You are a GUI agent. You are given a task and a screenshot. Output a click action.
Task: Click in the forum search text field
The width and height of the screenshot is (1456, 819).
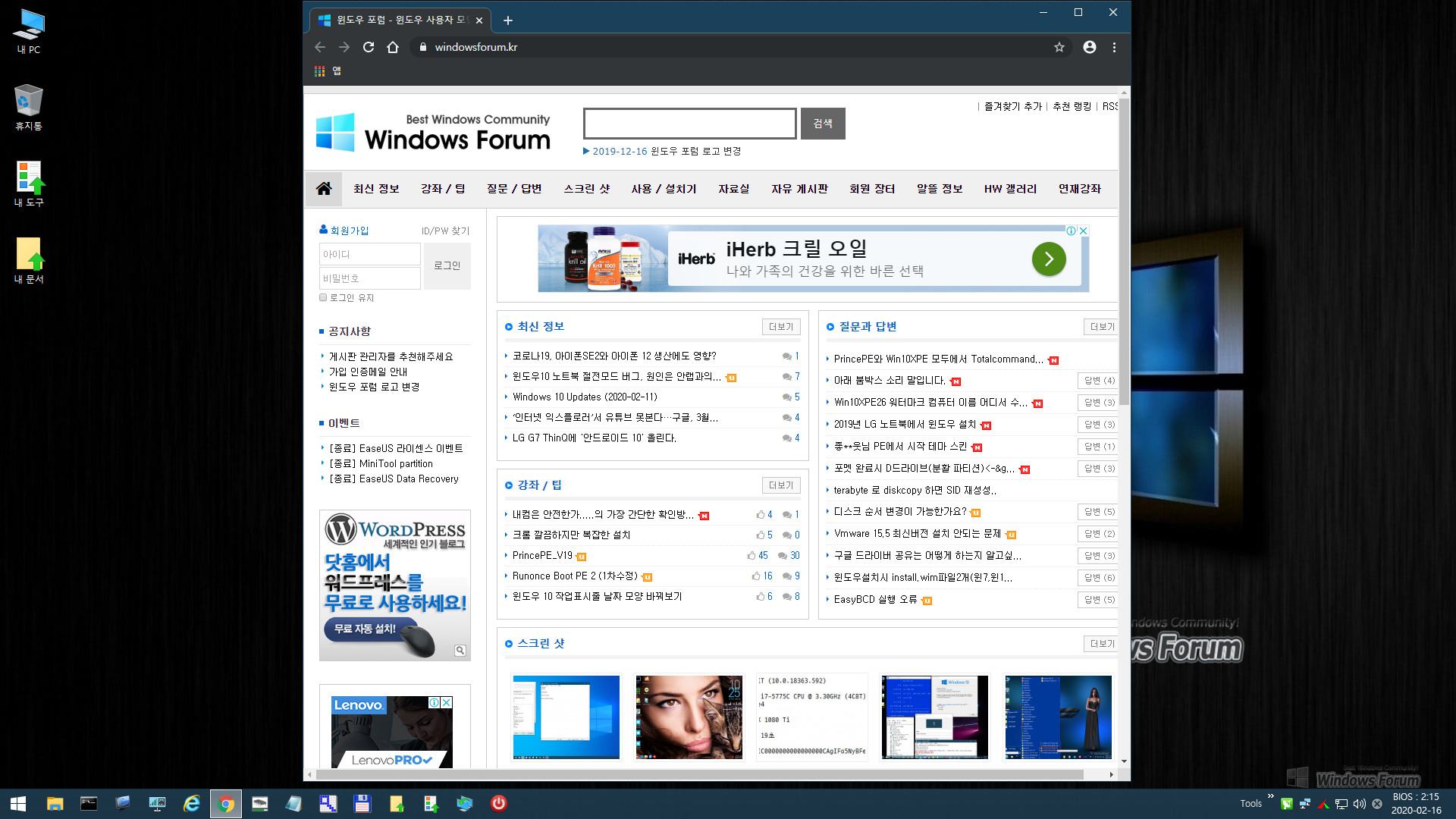tap(690, 124)
